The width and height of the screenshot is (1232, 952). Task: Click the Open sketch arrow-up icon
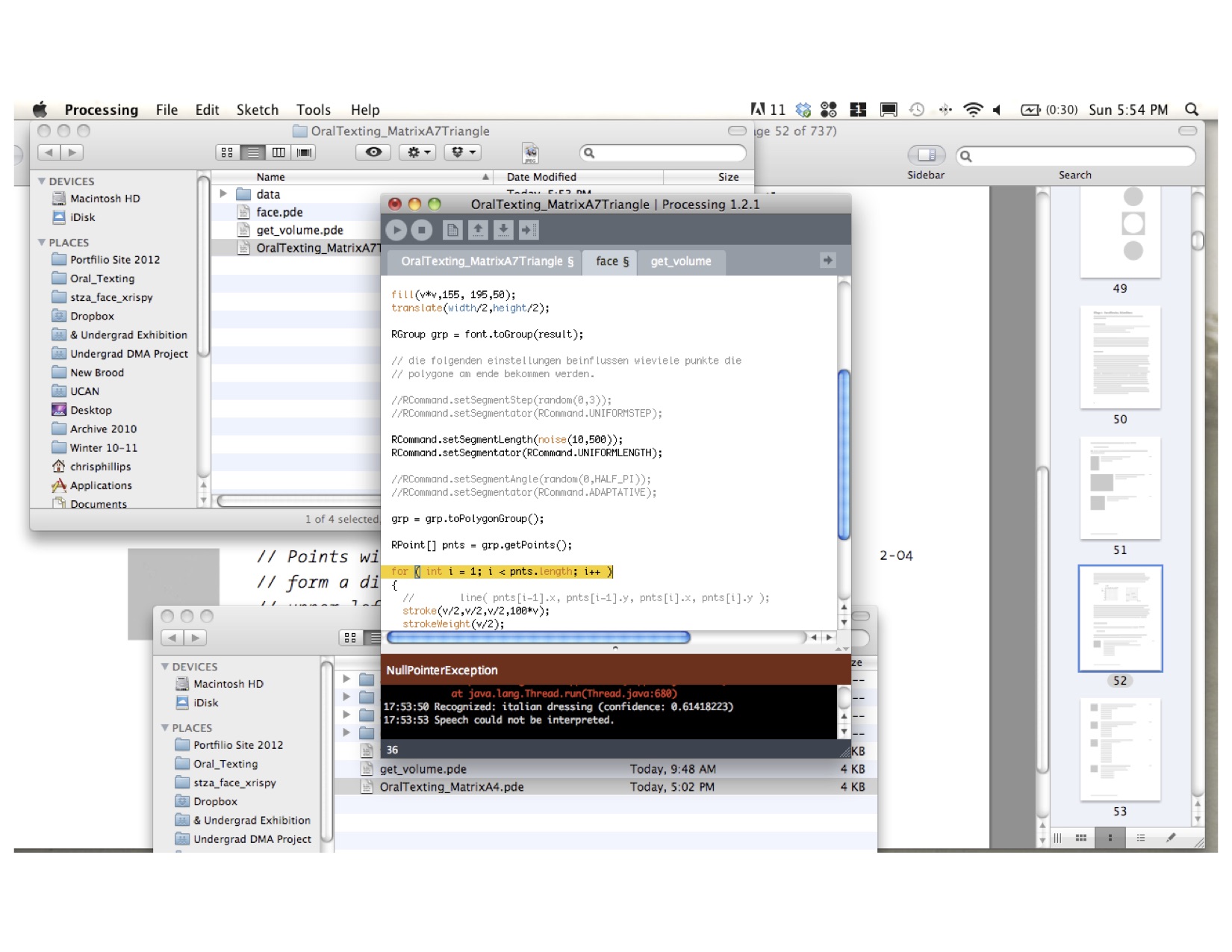478,230
